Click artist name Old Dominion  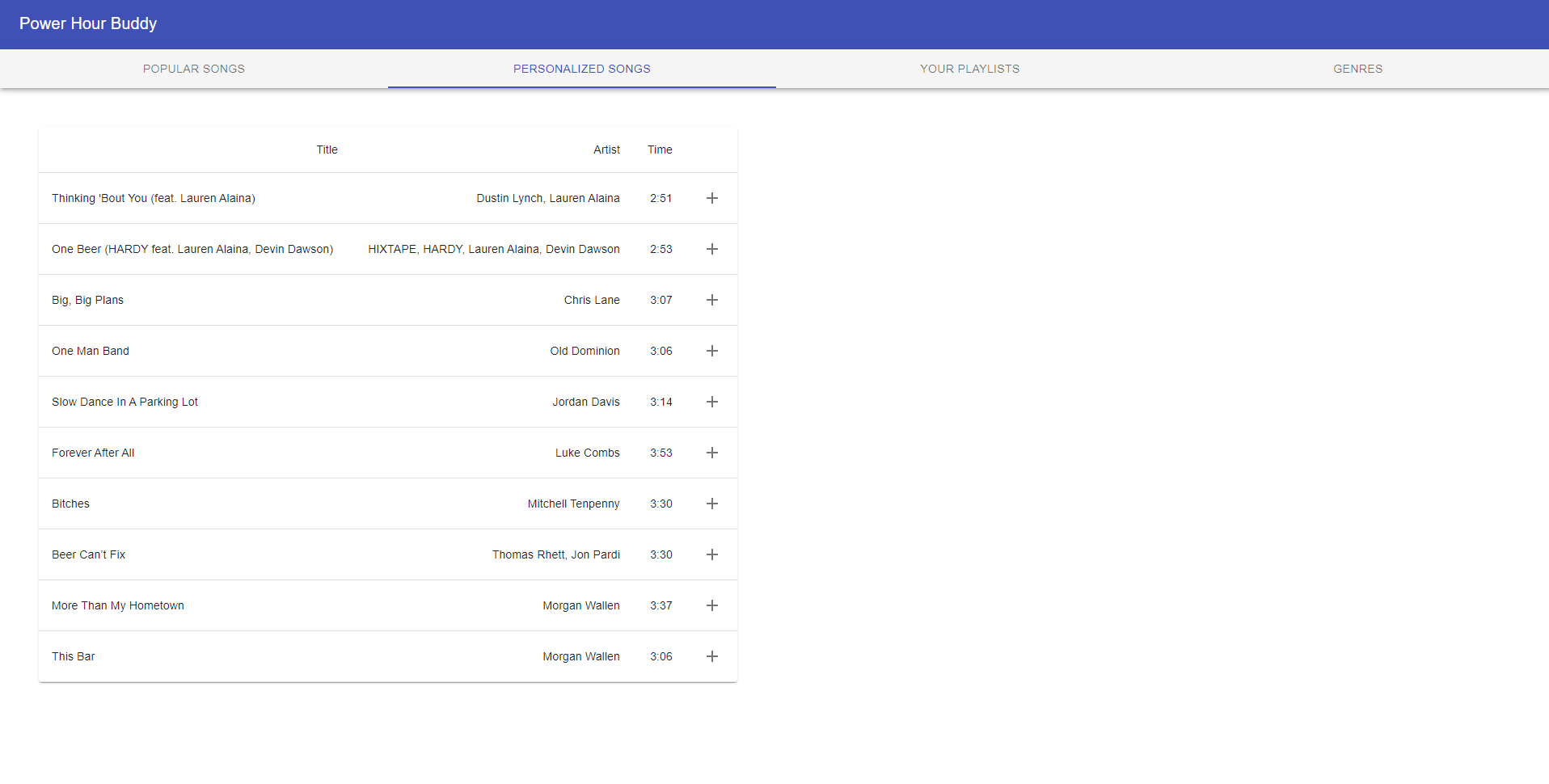click(585, 351)
